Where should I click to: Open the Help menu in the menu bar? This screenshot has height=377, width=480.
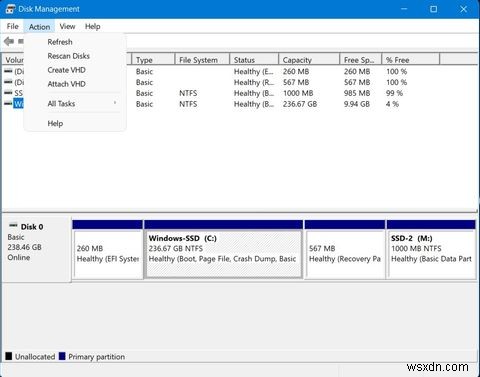92,26
